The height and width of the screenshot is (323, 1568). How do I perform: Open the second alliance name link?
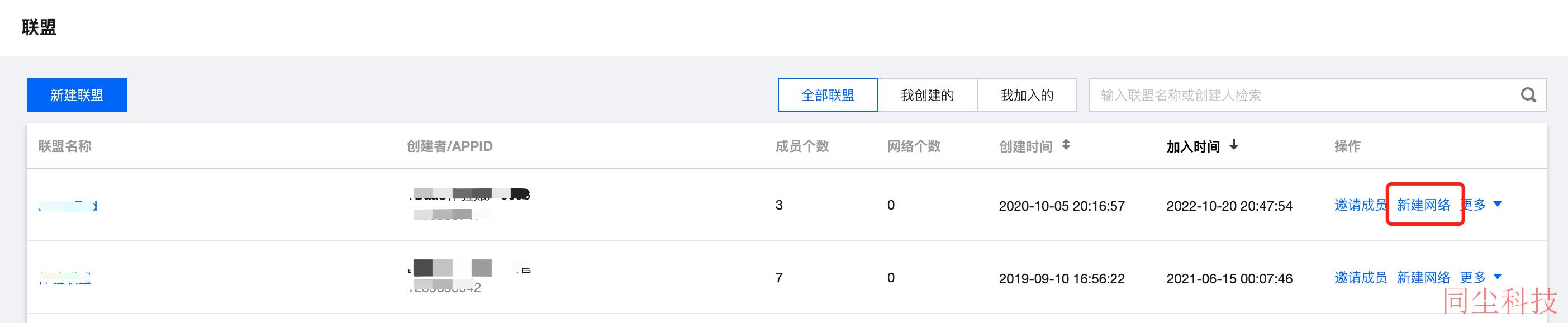click(x=64, y=278)
